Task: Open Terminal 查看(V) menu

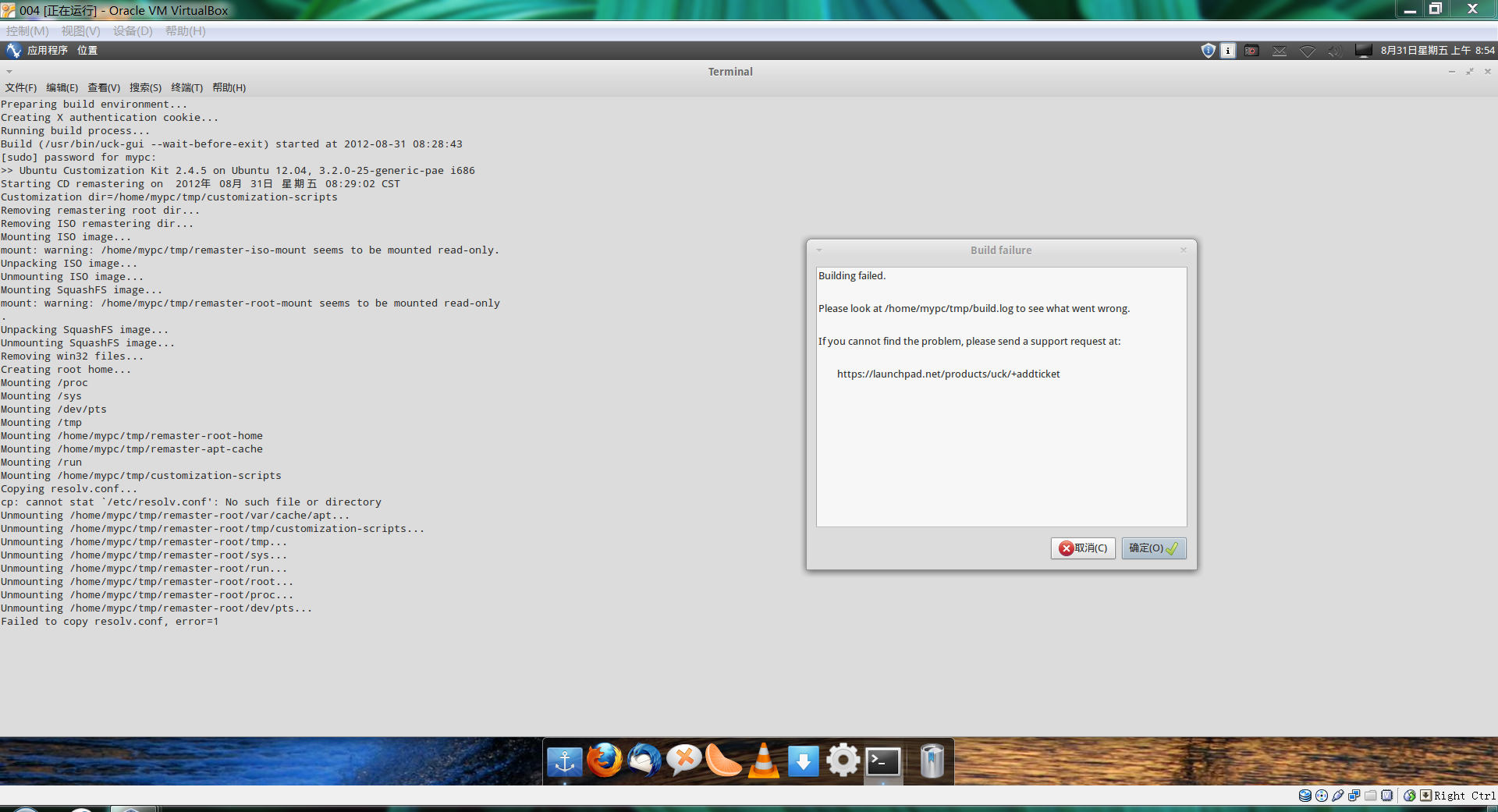Action: click(x=104, y=87)
